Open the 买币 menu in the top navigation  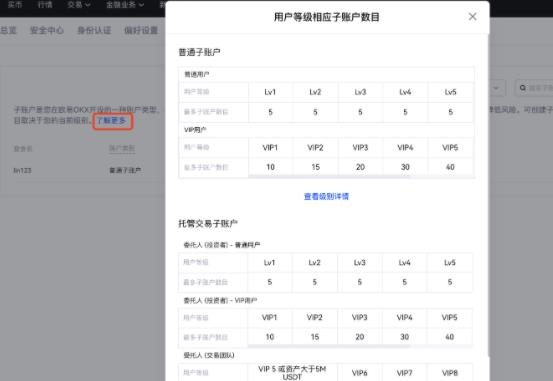[x=15, y=5]
